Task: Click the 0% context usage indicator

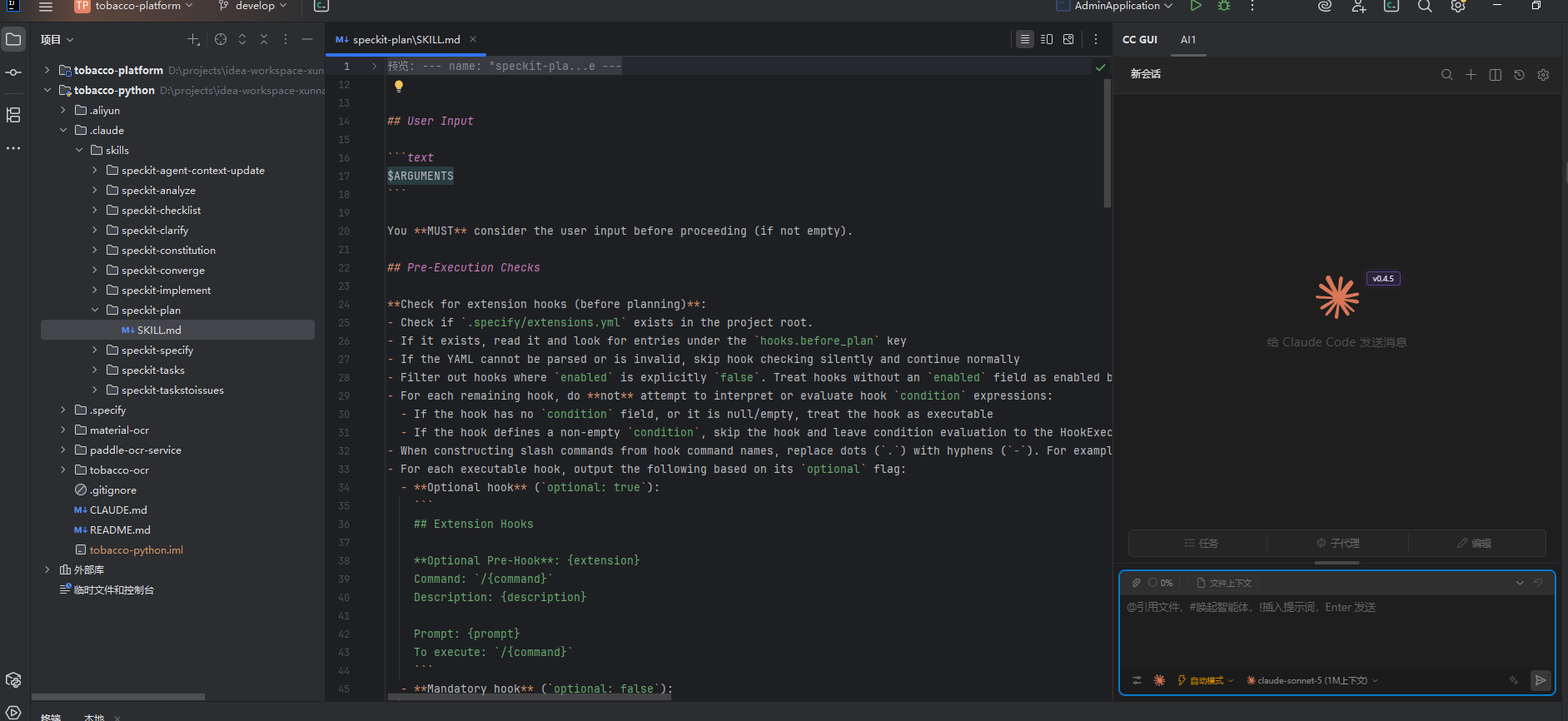Action: tap(1160, 583)
